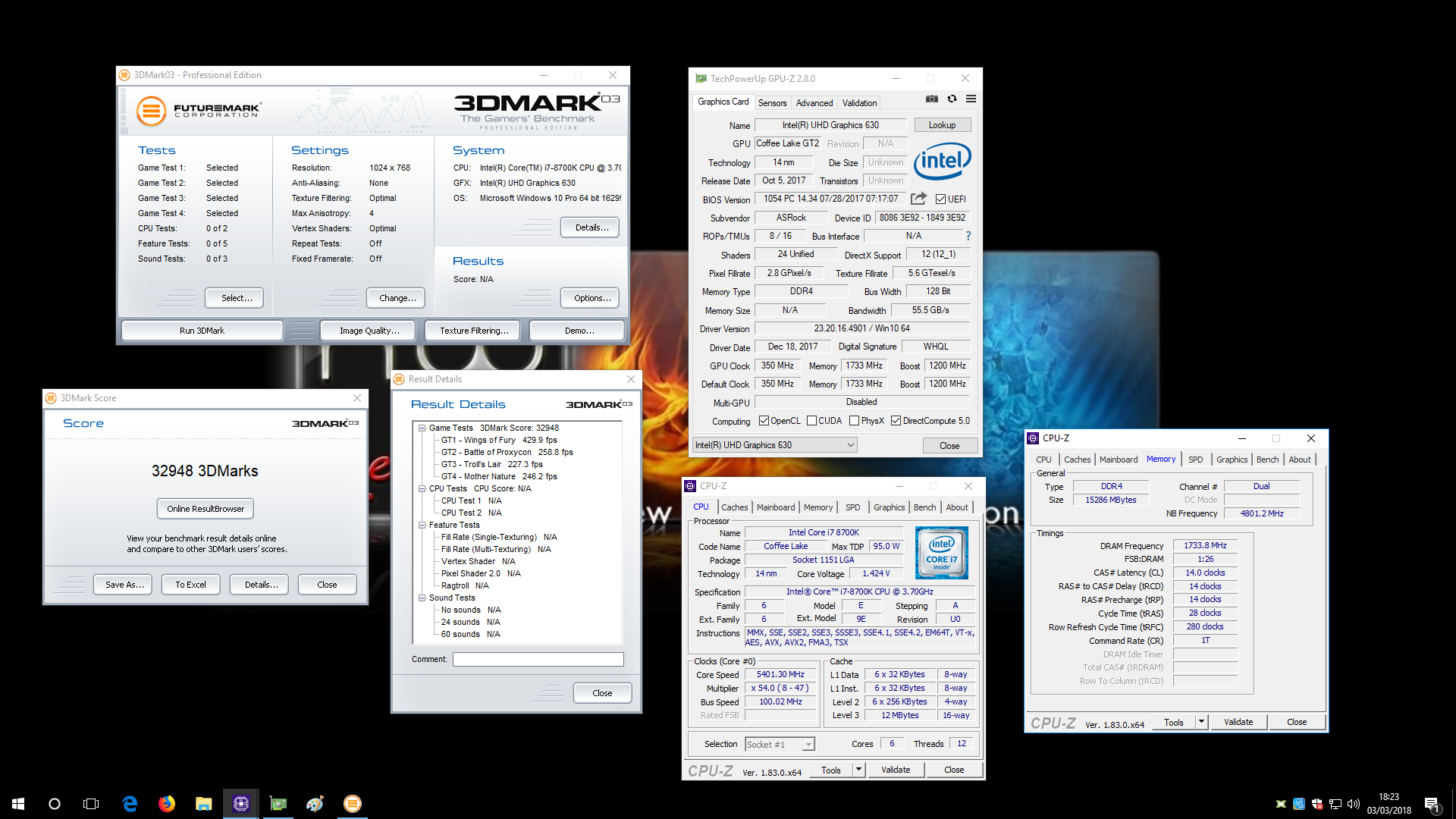Switch to CPU-Z taskbar icon
1456x819 pixels.
pyautogui.click(x=241, y=804)
